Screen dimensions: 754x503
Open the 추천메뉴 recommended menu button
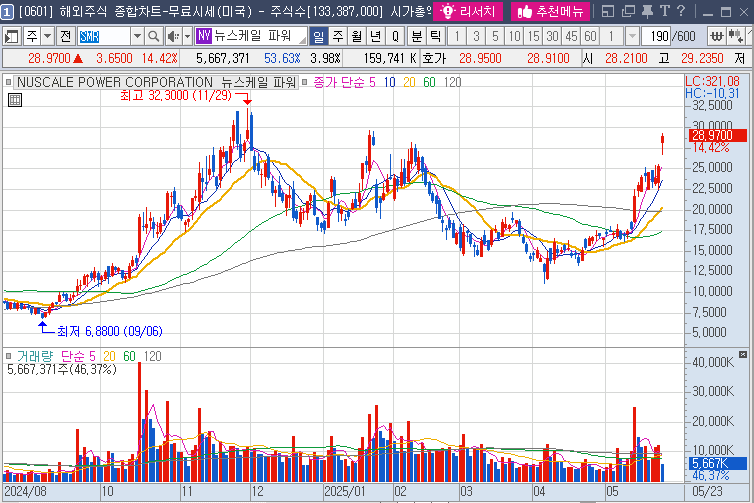click(550, 11)
